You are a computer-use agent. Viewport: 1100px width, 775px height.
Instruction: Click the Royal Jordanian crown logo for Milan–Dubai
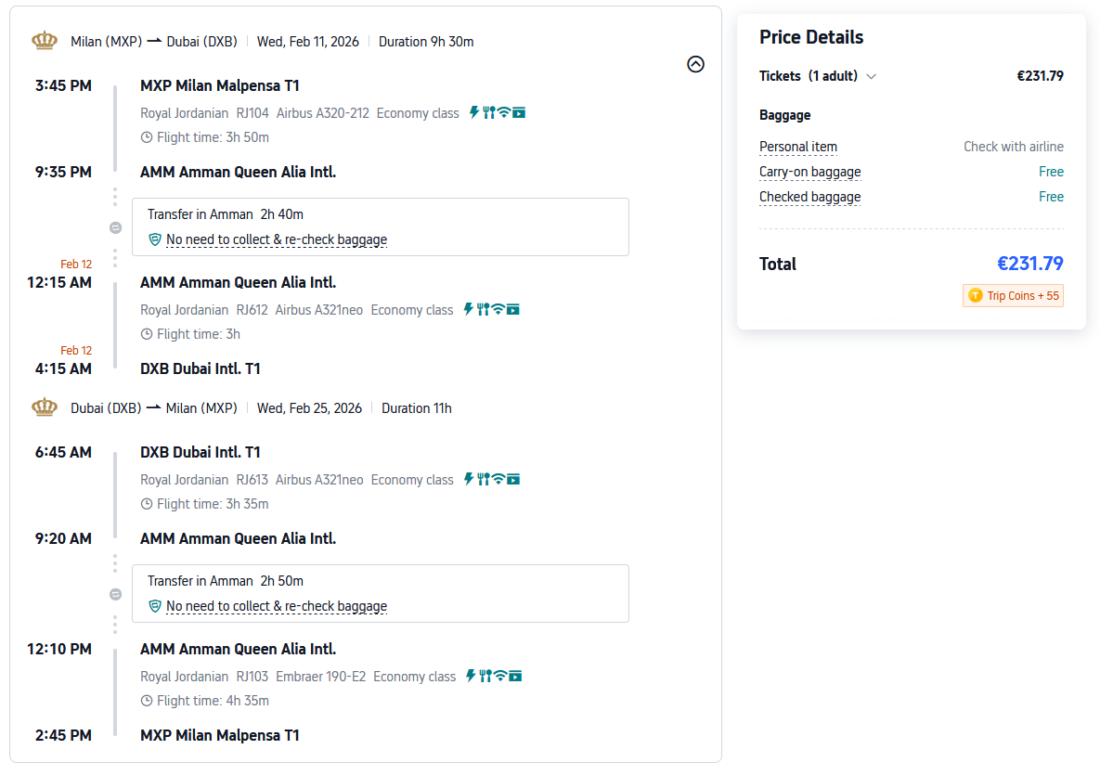44,41
